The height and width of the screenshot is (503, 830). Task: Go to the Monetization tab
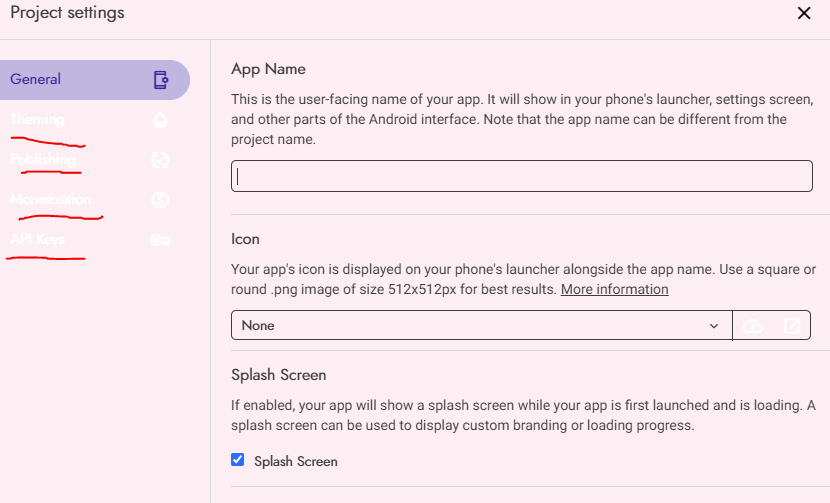pos(50,200)
